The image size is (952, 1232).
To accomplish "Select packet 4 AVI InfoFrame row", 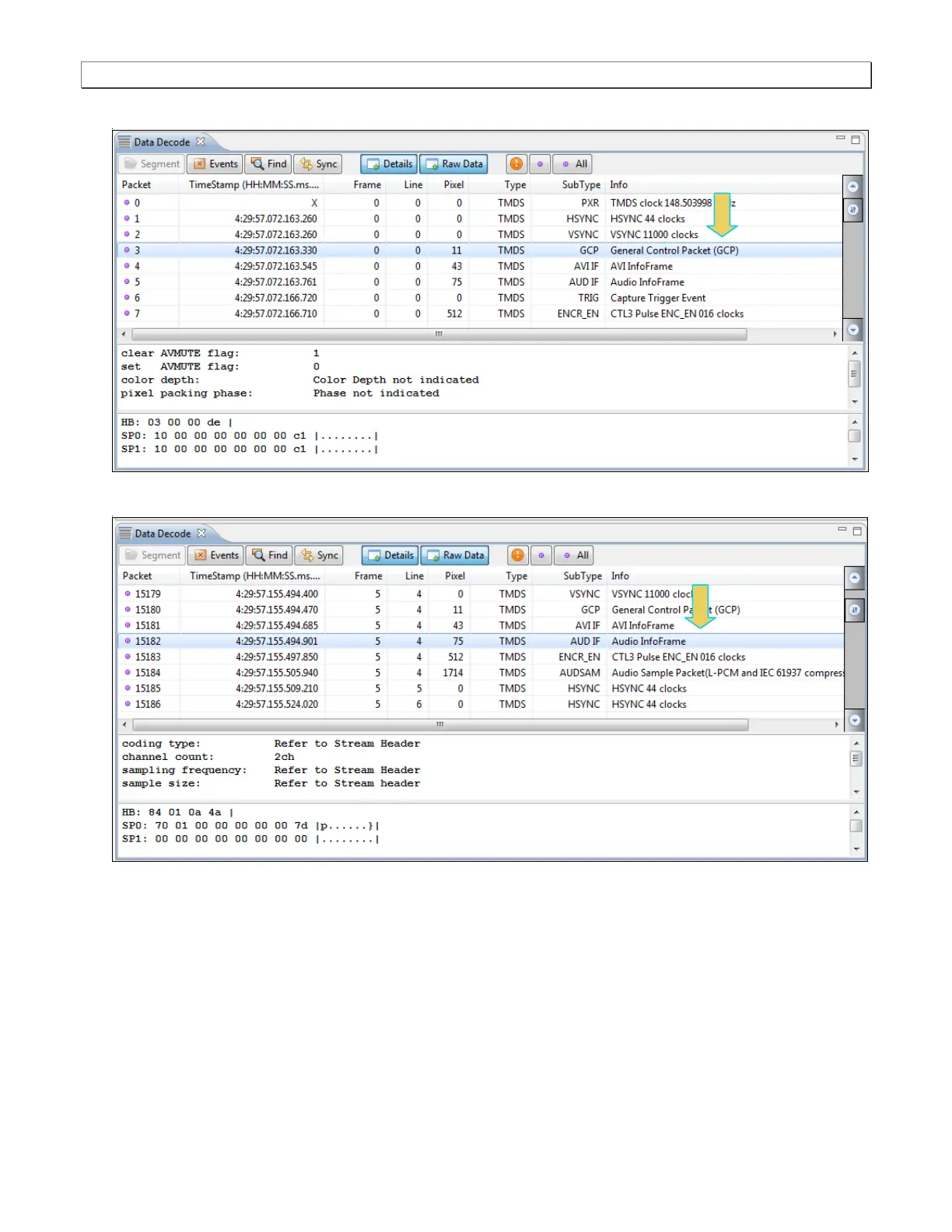I will (x=480, y=266).
